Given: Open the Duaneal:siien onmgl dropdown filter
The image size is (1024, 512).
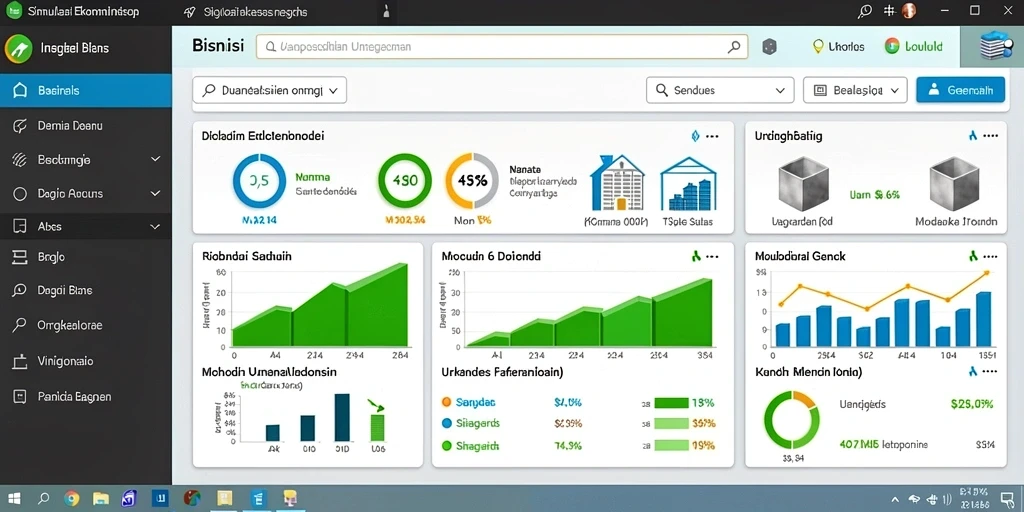Looking at the screenshot, I should click(x=270, y=90).
